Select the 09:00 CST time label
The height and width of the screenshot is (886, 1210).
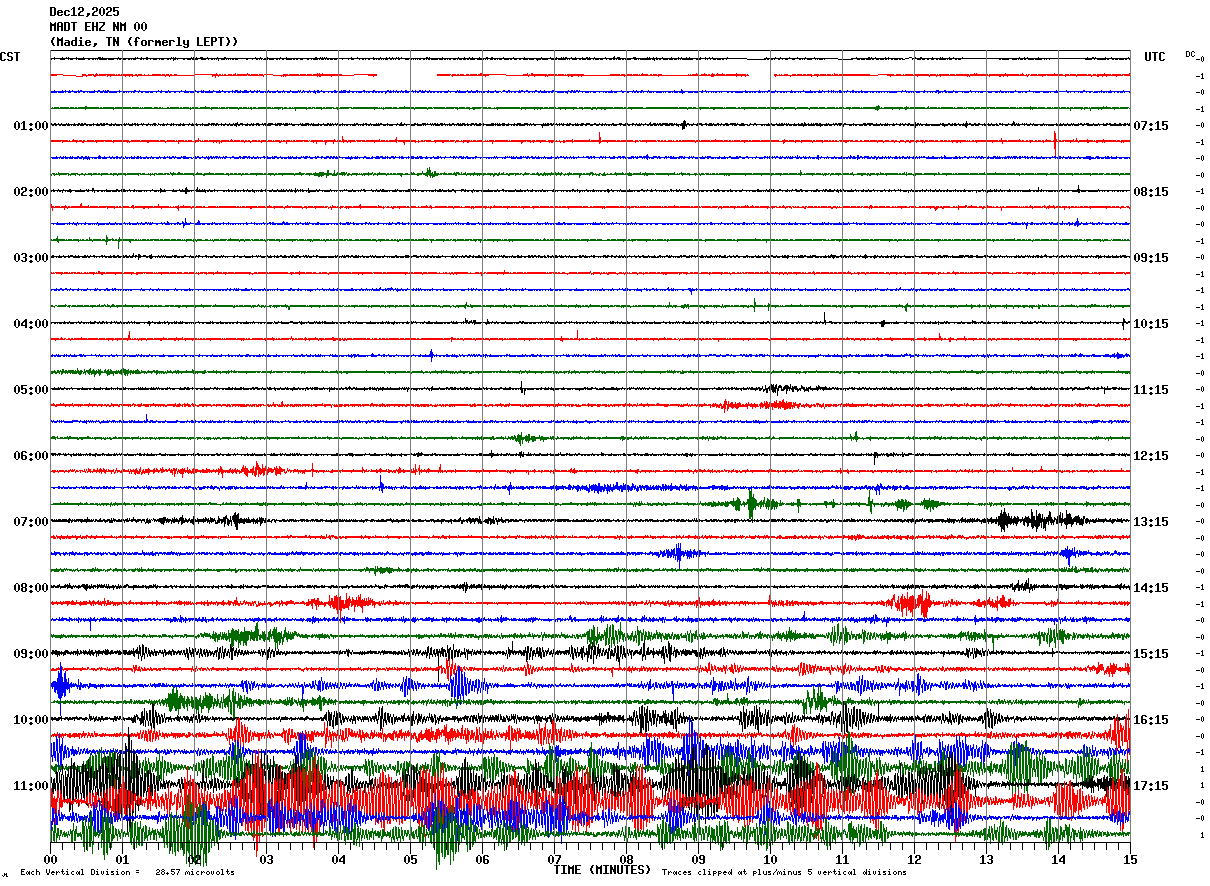point(31,654)
